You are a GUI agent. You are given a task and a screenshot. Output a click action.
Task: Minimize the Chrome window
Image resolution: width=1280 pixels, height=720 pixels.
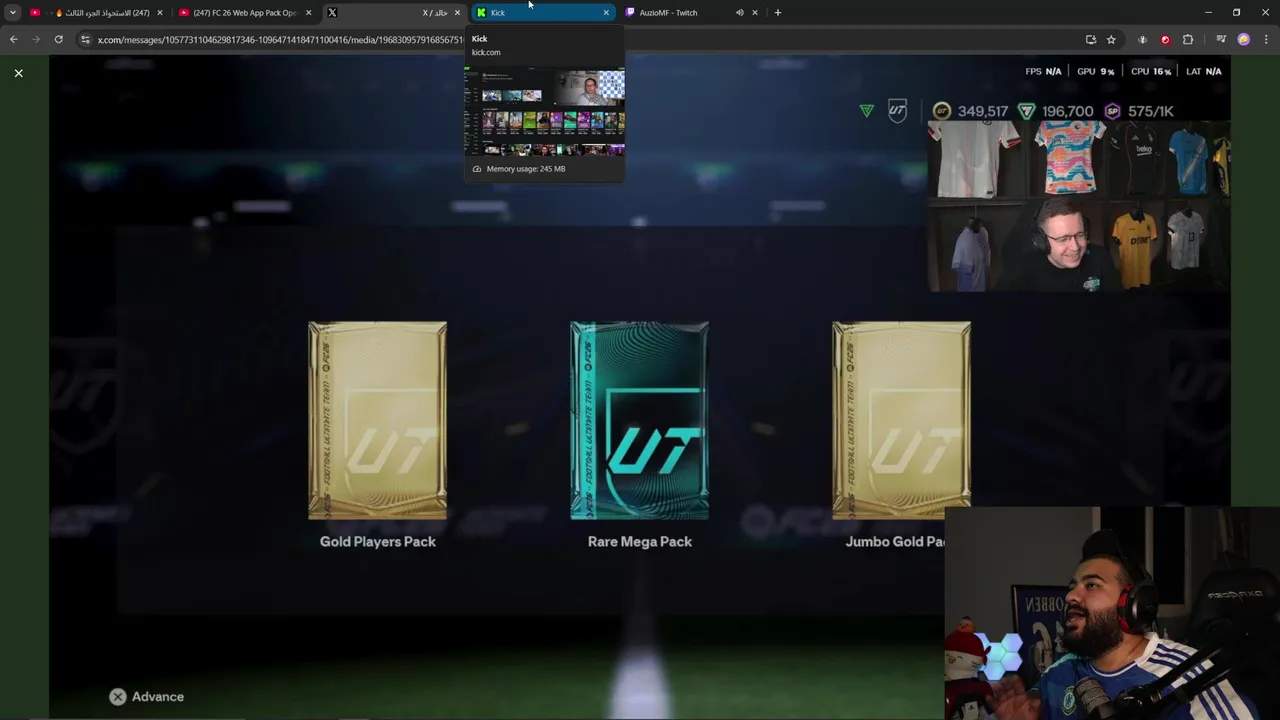pos(1208,13)
